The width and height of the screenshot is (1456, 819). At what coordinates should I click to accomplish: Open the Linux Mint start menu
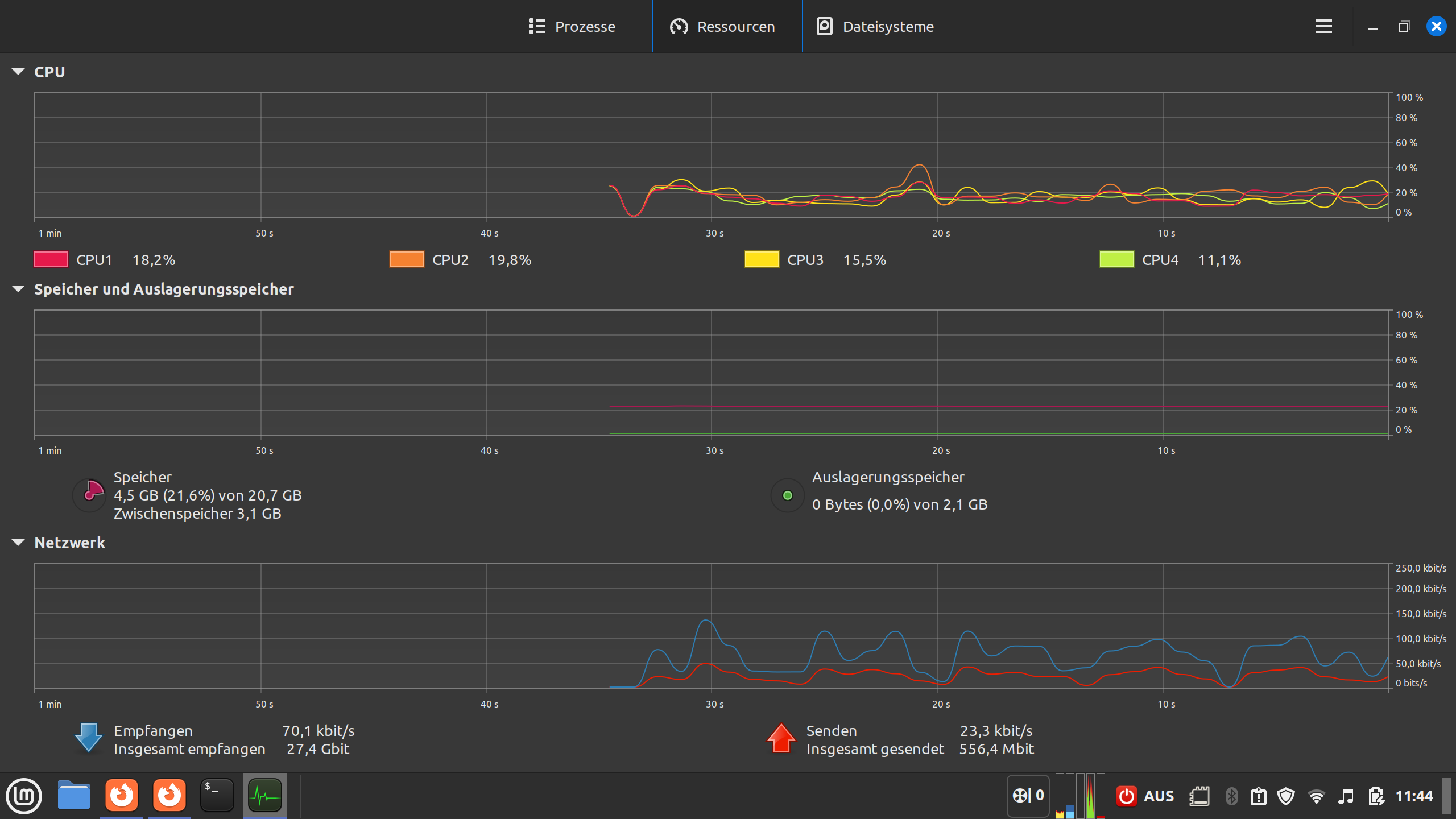coord(24,795)
